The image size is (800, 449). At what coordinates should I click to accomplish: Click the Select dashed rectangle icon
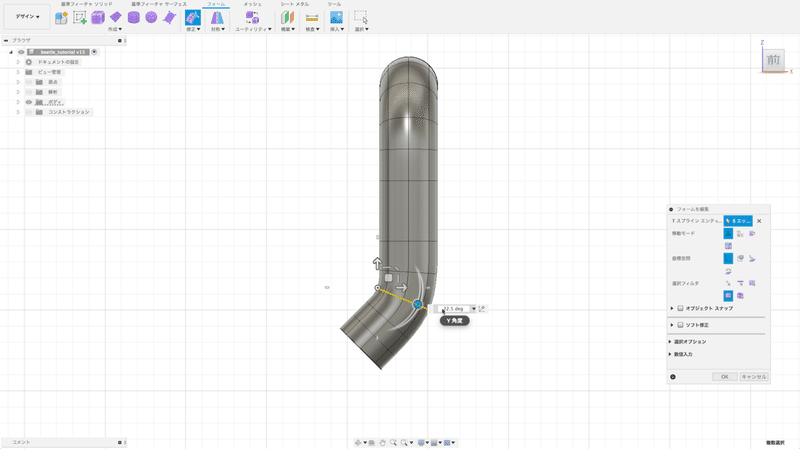361,18
